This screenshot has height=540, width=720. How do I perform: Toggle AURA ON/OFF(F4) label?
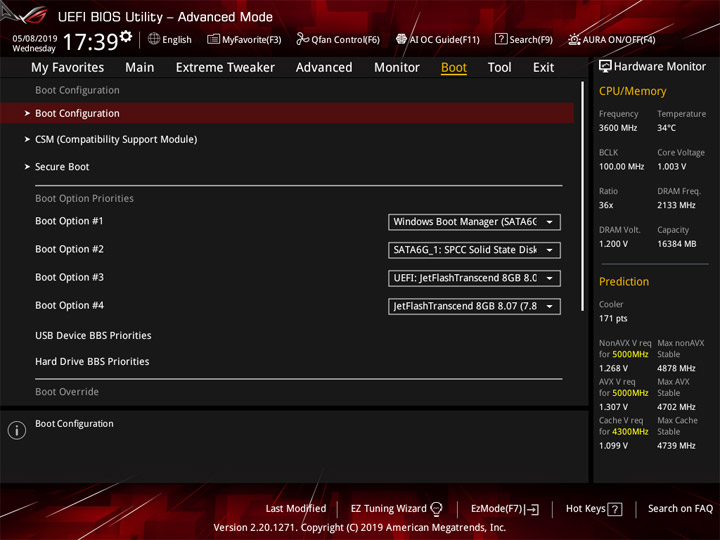(619, 40)
